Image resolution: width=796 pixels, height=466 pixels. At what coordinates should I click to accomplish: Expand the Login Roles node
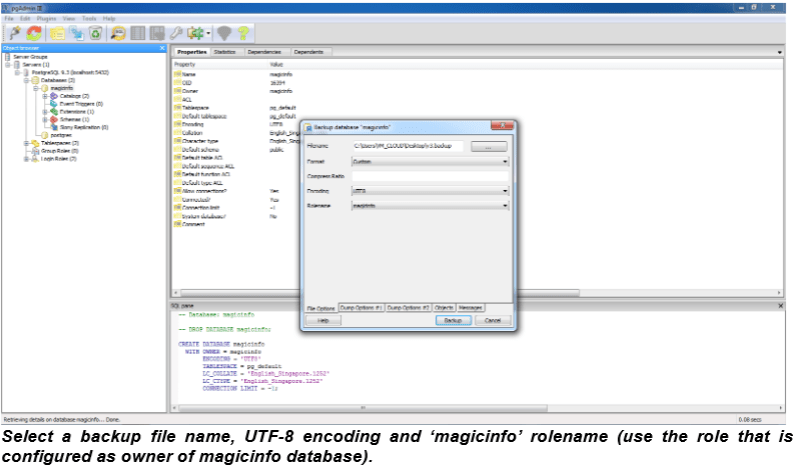[26, 159]
